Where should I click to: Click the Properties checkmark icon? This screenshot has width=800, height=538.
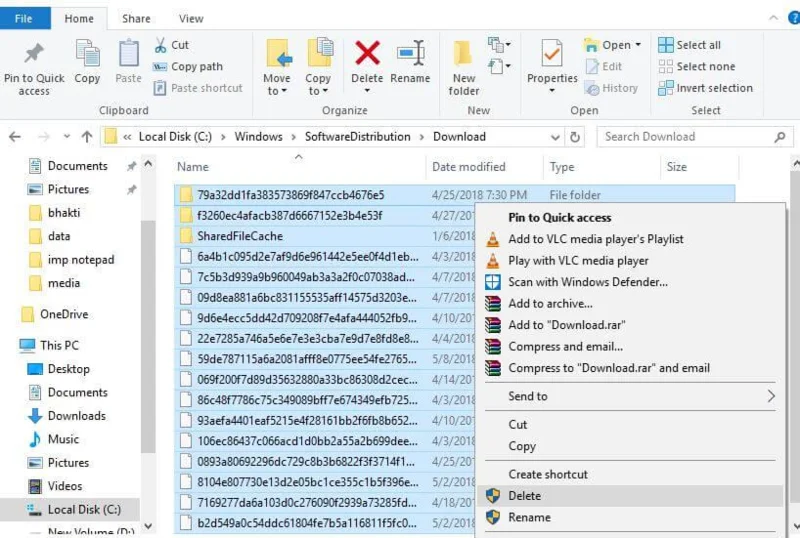tap(552, 53)
